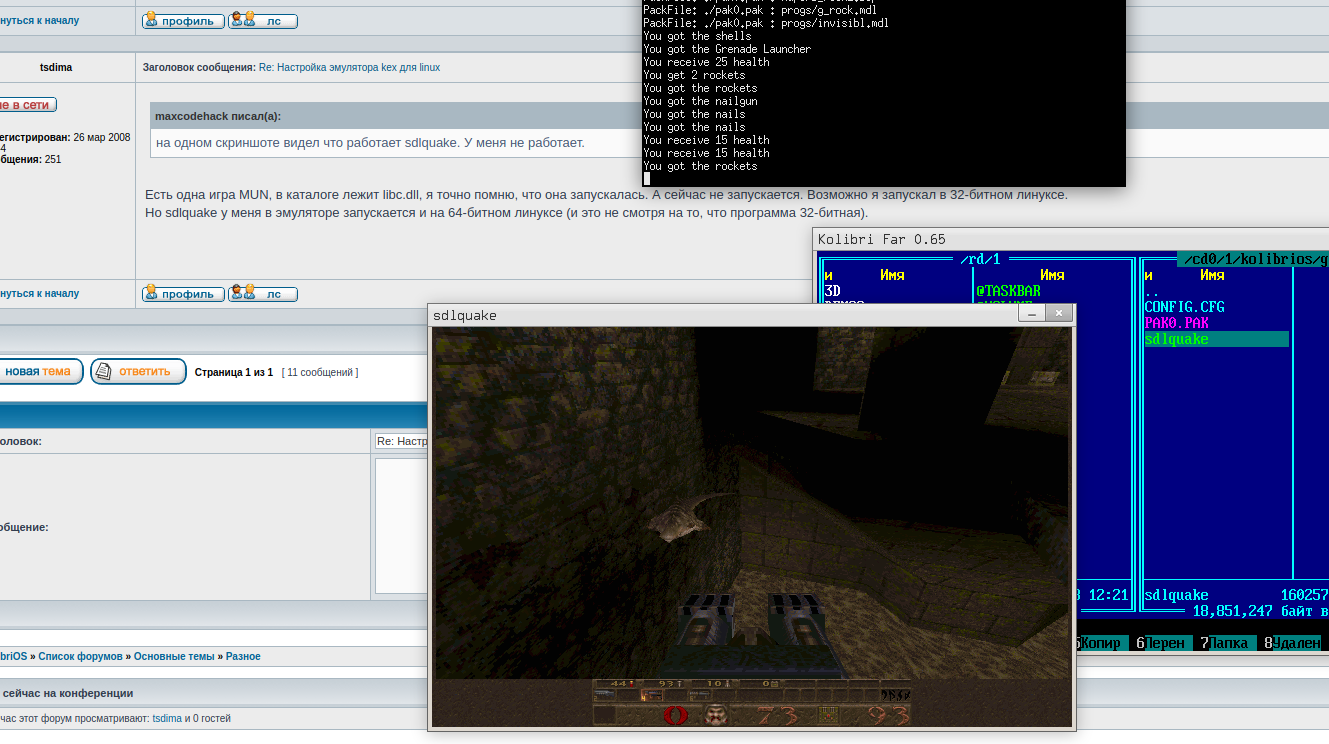Image resolution: width=1329 pixels, height=744 pixels.
Task: Click the two-user icon on the лс button
Action: click(242, 19)
